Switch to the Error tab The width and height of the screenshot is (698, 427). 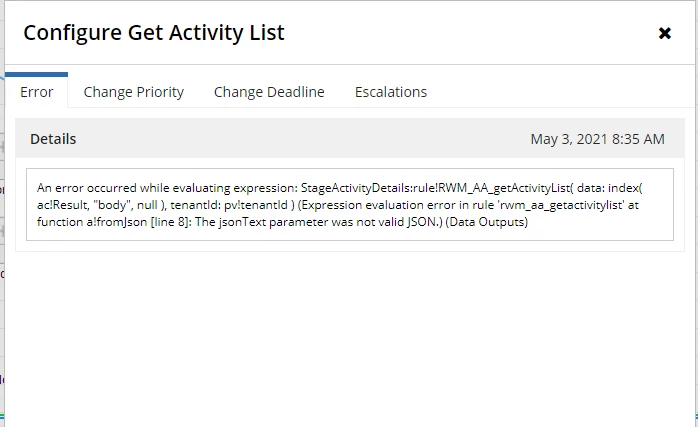(x=37, y=92)
